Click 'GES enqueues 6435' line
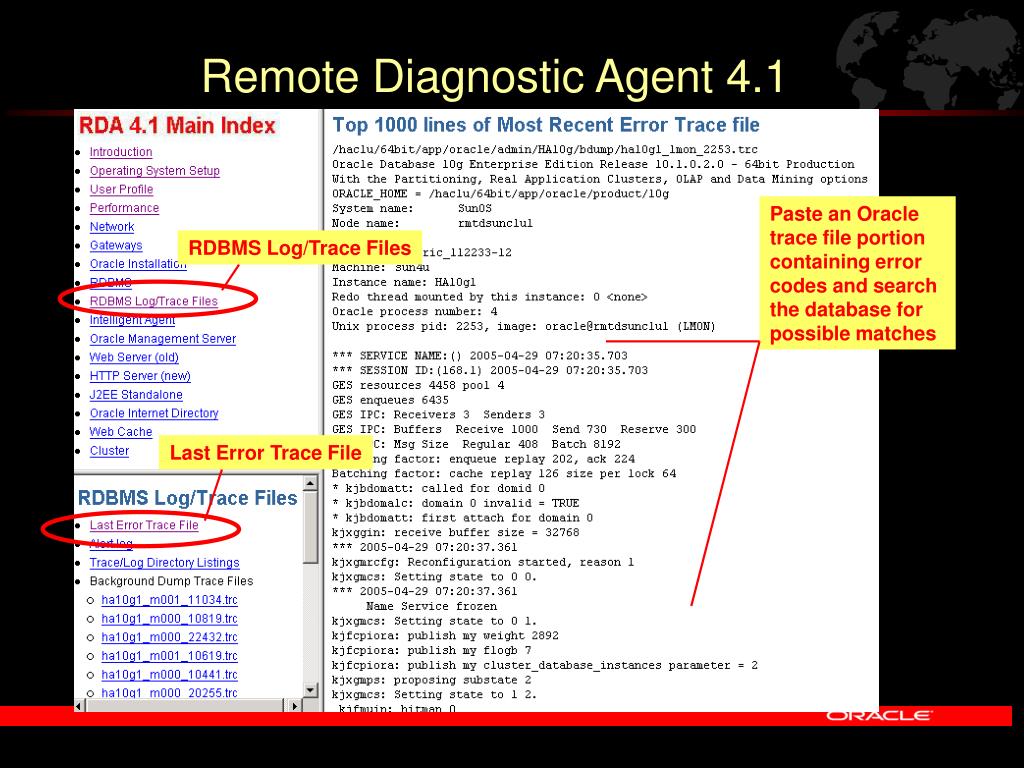The image size is (1024, 768). [390, 400]
